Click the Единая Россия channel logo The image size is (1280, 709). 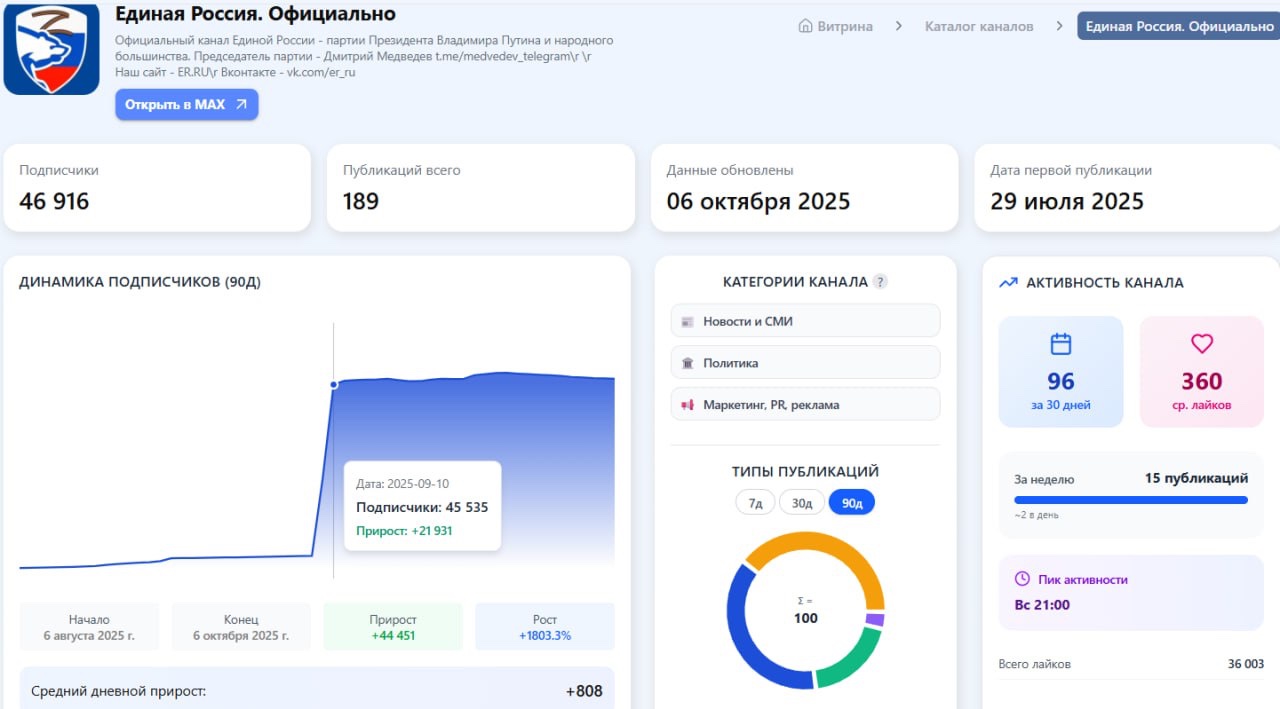(51, 48)
